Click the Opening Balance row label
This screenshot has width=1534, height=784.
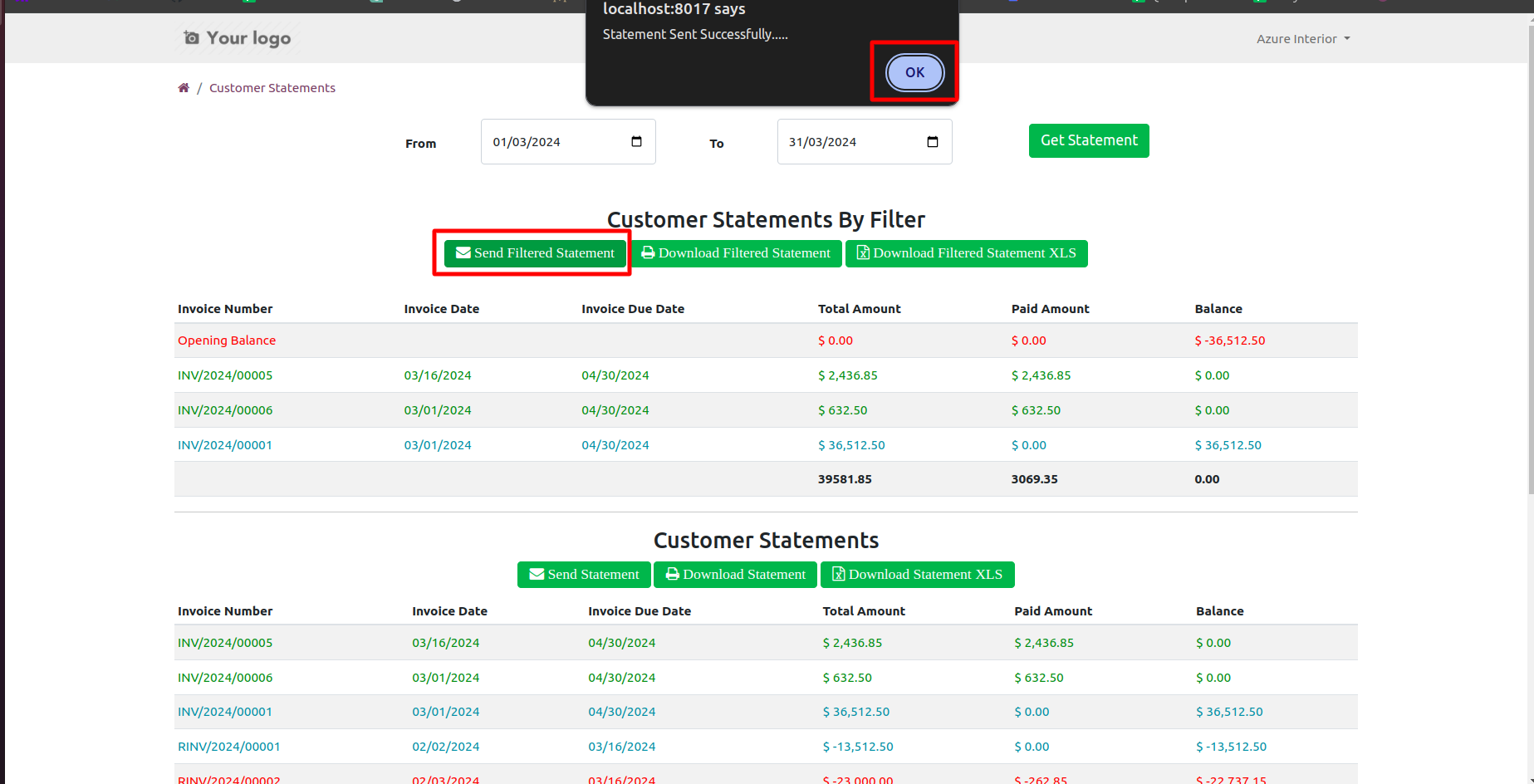coord(227,341)
